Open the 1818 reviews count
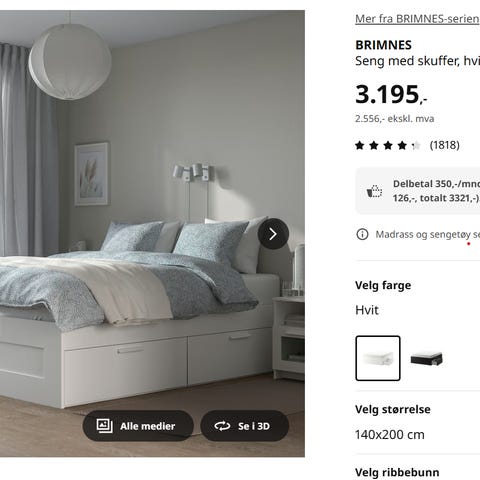Viewport: 480px width, 480px height. pyautogui.click(x=445, y=145)
